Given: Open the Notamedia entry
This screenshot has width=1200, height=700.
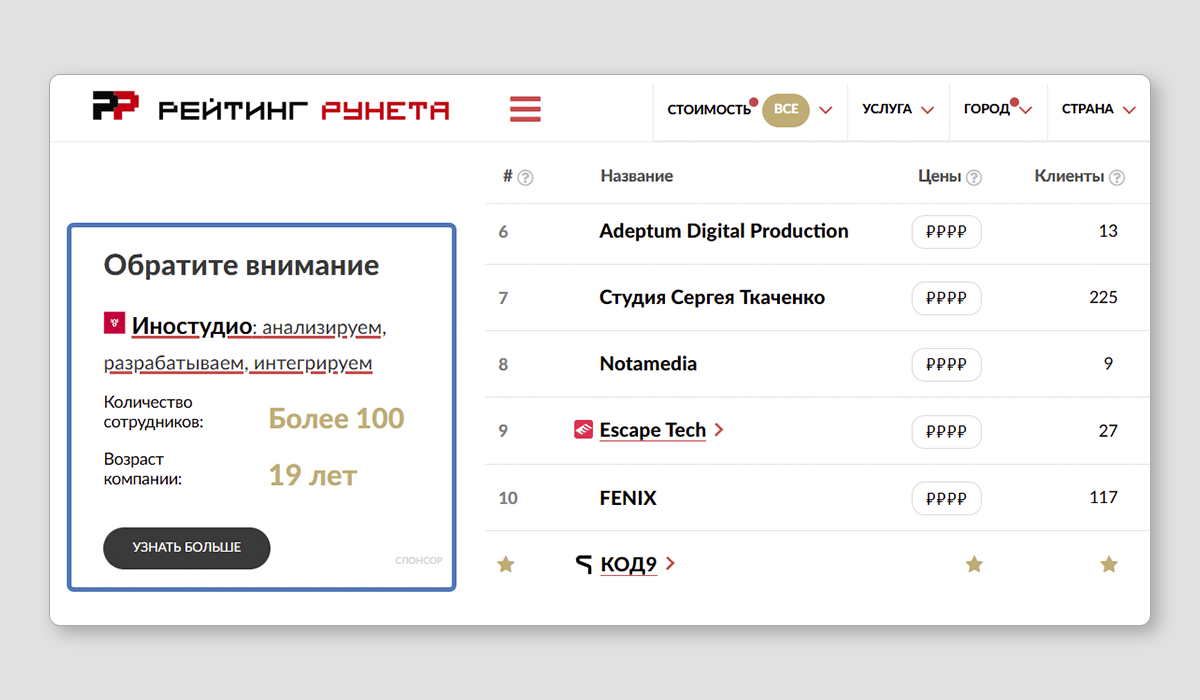Looking at the screenshot, I should (648, 364).
